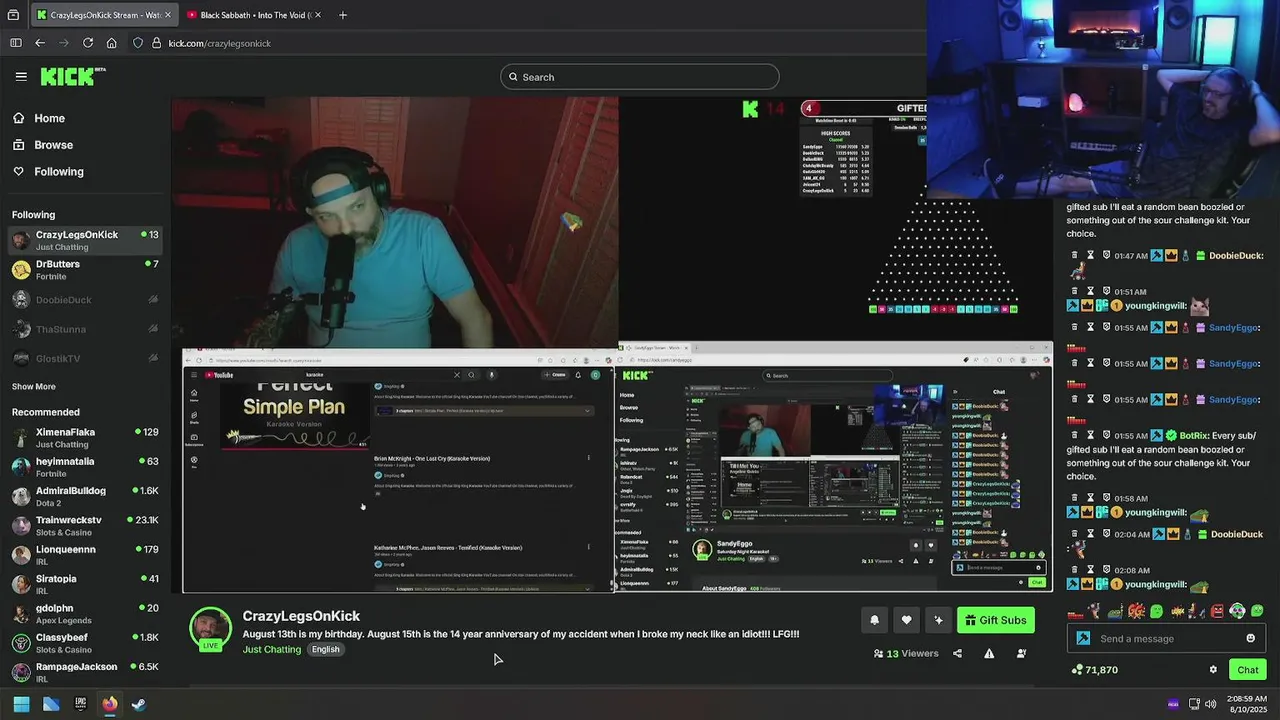Open a new browser tab
The height and width of the screenshot is (720, 1280).
[x=343, y=15]
